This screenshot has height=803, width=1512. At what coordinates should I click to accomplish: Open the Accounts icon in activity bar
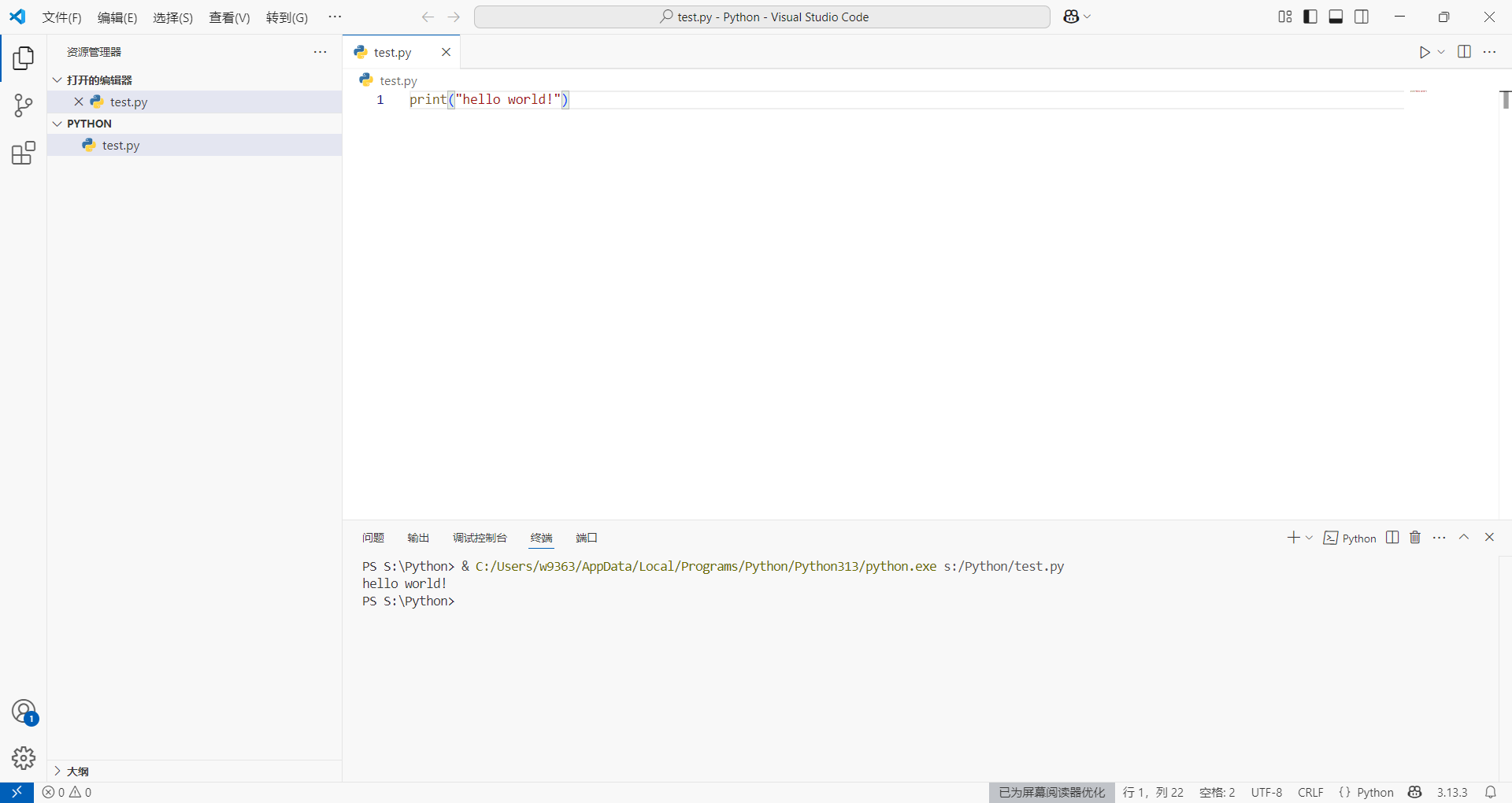[24, 711]
